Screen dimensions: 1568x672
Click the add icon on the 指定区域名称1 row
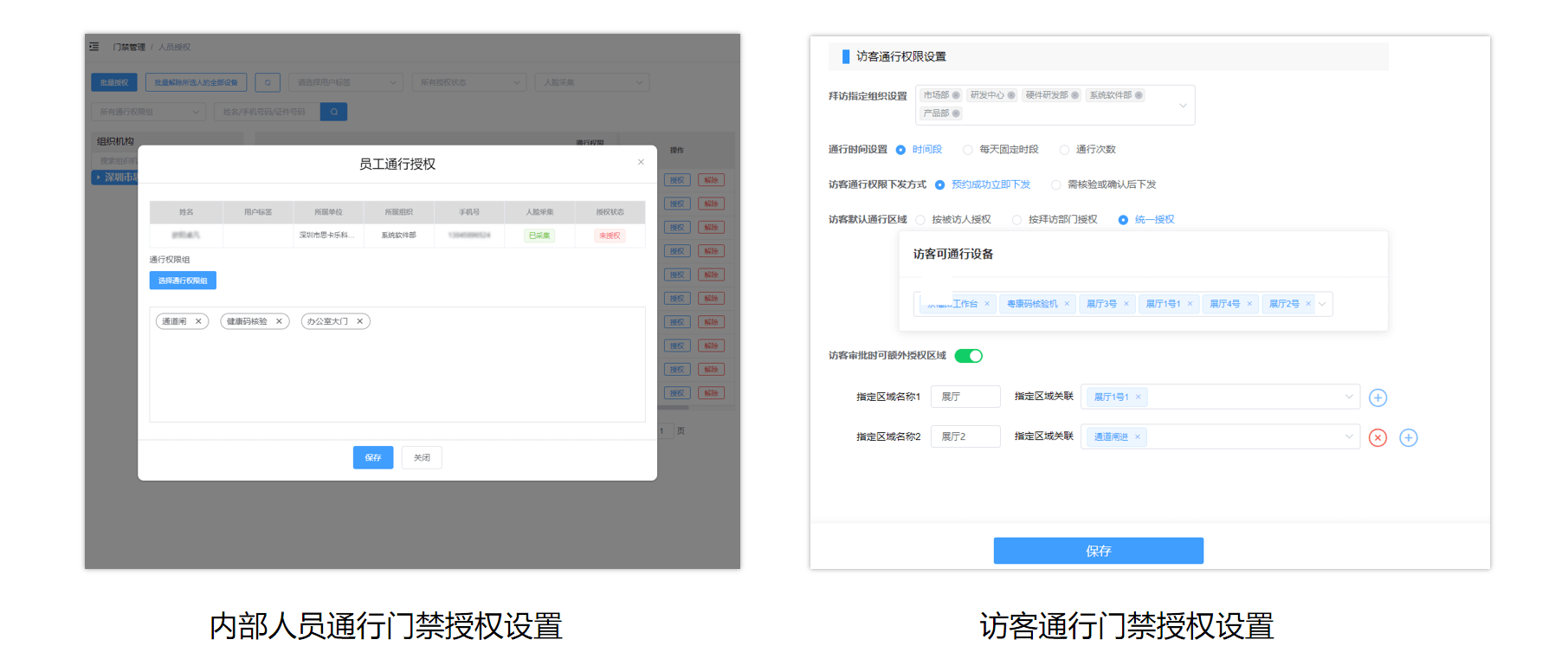(x=1378, y=397)
